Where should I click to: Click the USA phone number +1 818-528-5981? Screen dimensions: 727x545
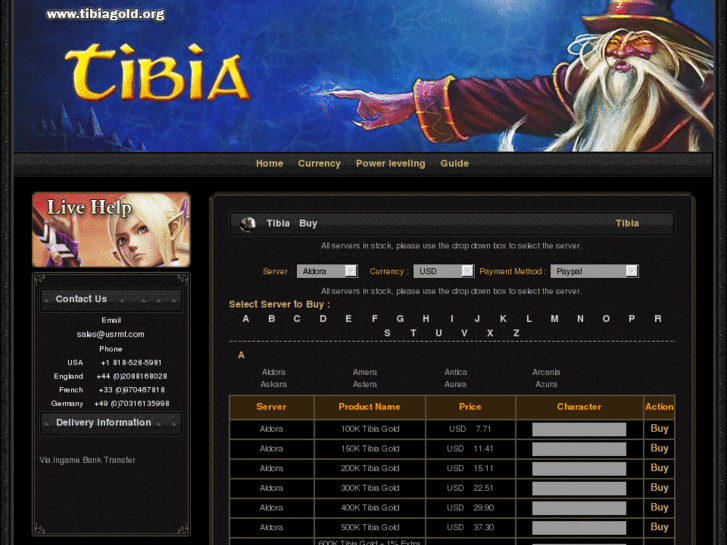(131, 362)
